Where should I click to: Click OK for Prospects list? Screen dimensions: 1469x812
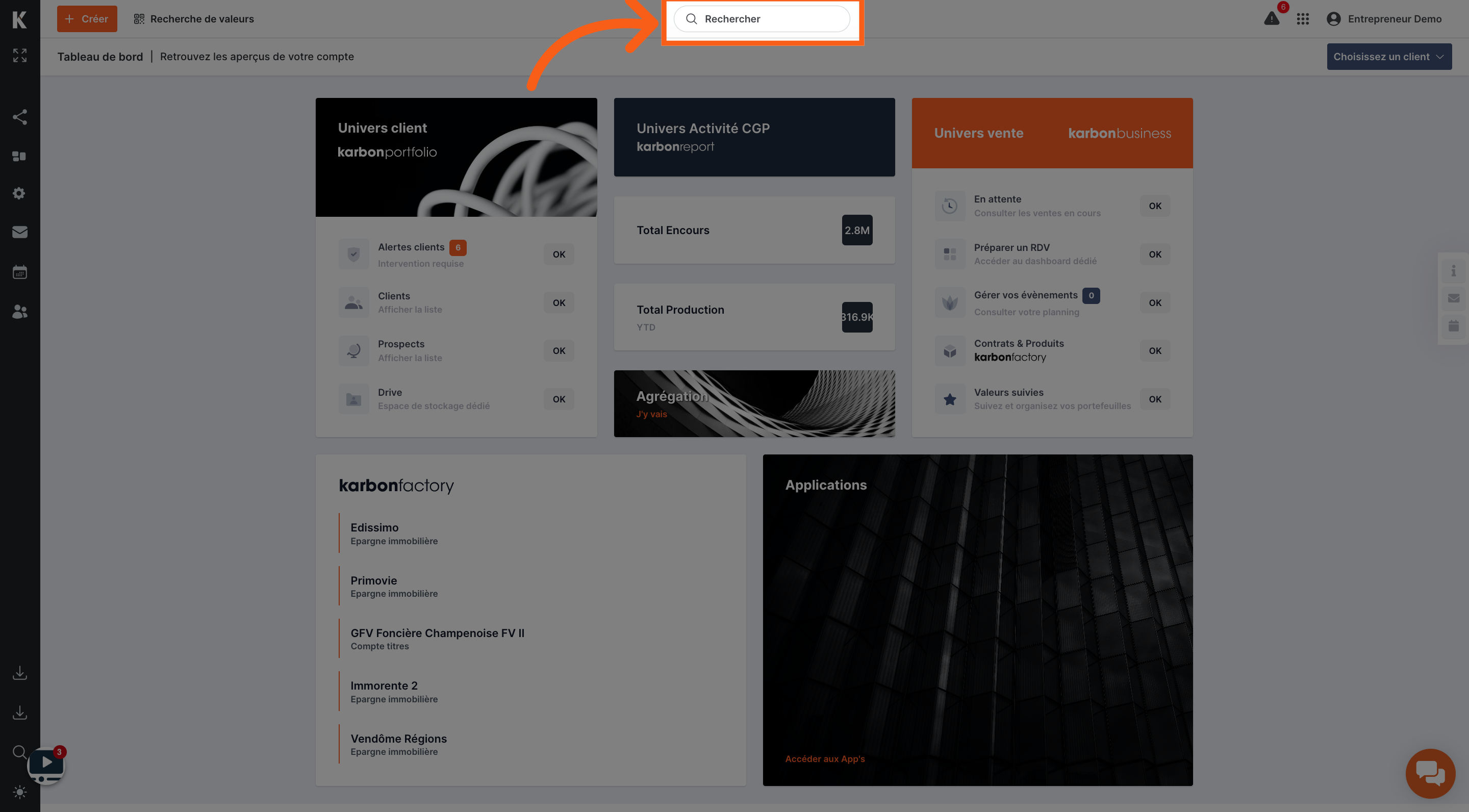click(559, 351)
